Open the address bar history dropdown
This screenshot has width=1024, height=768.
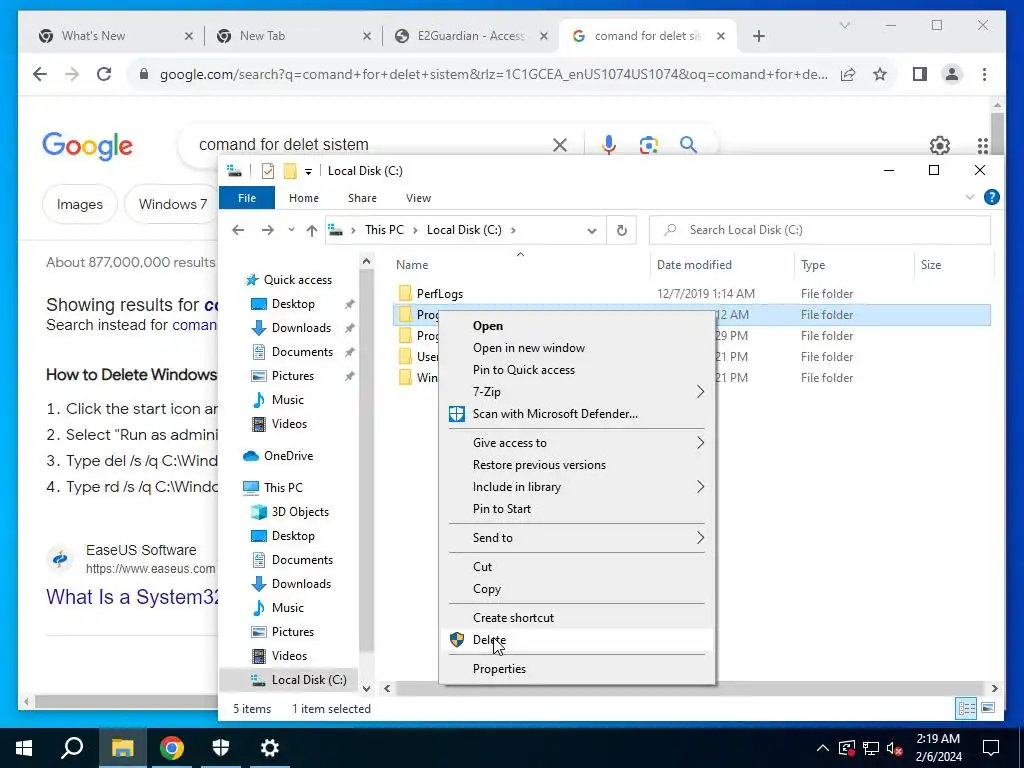[592, 231]
